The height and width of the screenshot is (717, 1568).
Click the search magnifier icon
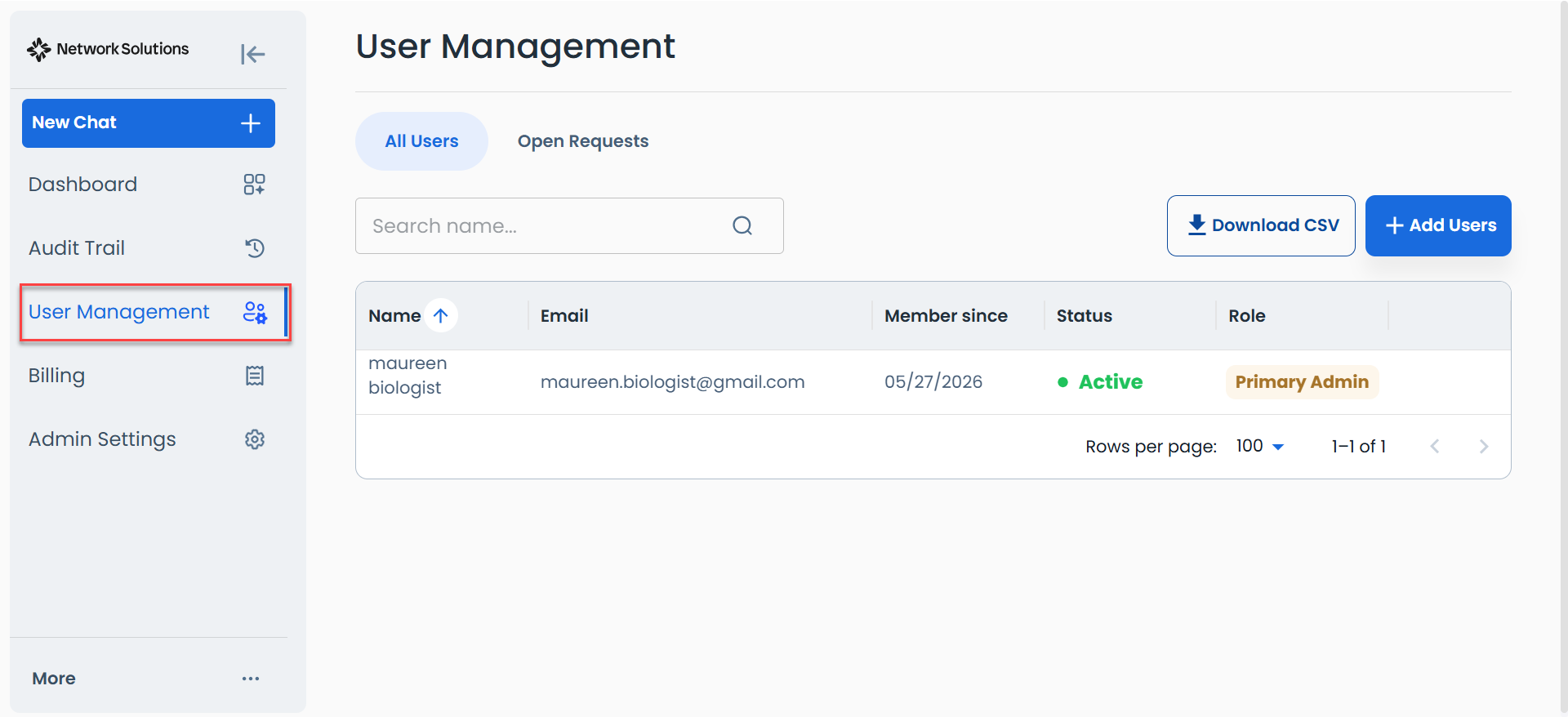click(x=742, y=225)
